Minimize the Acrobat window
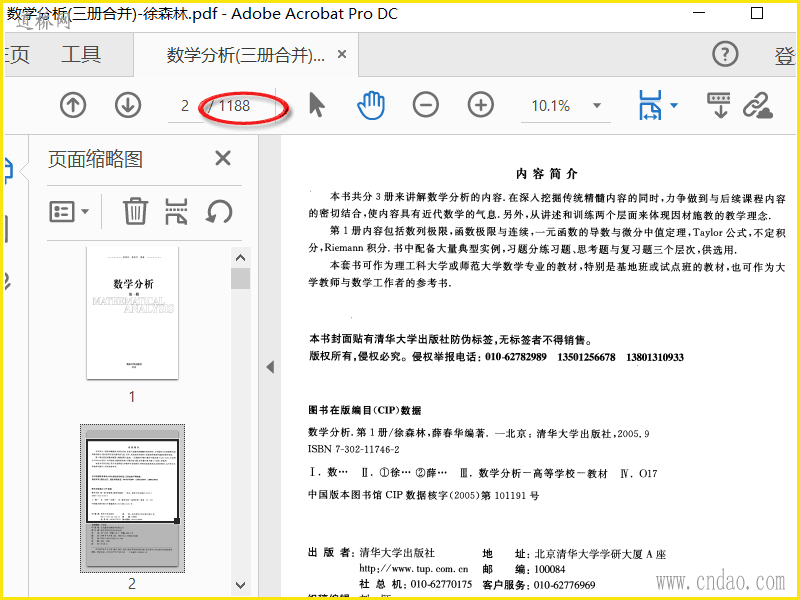 [x=699, y=13]
